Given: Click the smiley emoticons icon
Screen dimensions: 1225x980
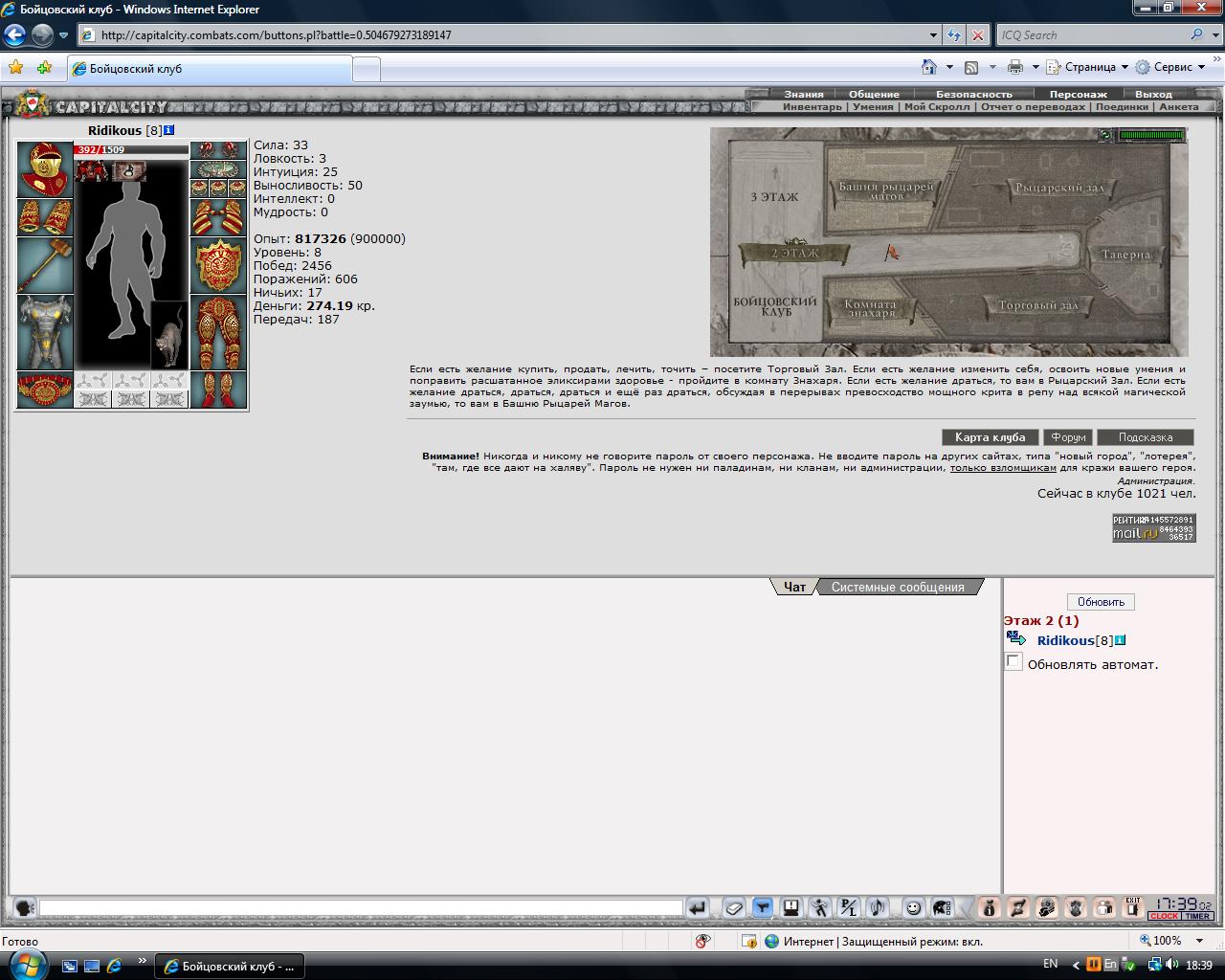Looking at the screenshot, I should tap(913, 907).
